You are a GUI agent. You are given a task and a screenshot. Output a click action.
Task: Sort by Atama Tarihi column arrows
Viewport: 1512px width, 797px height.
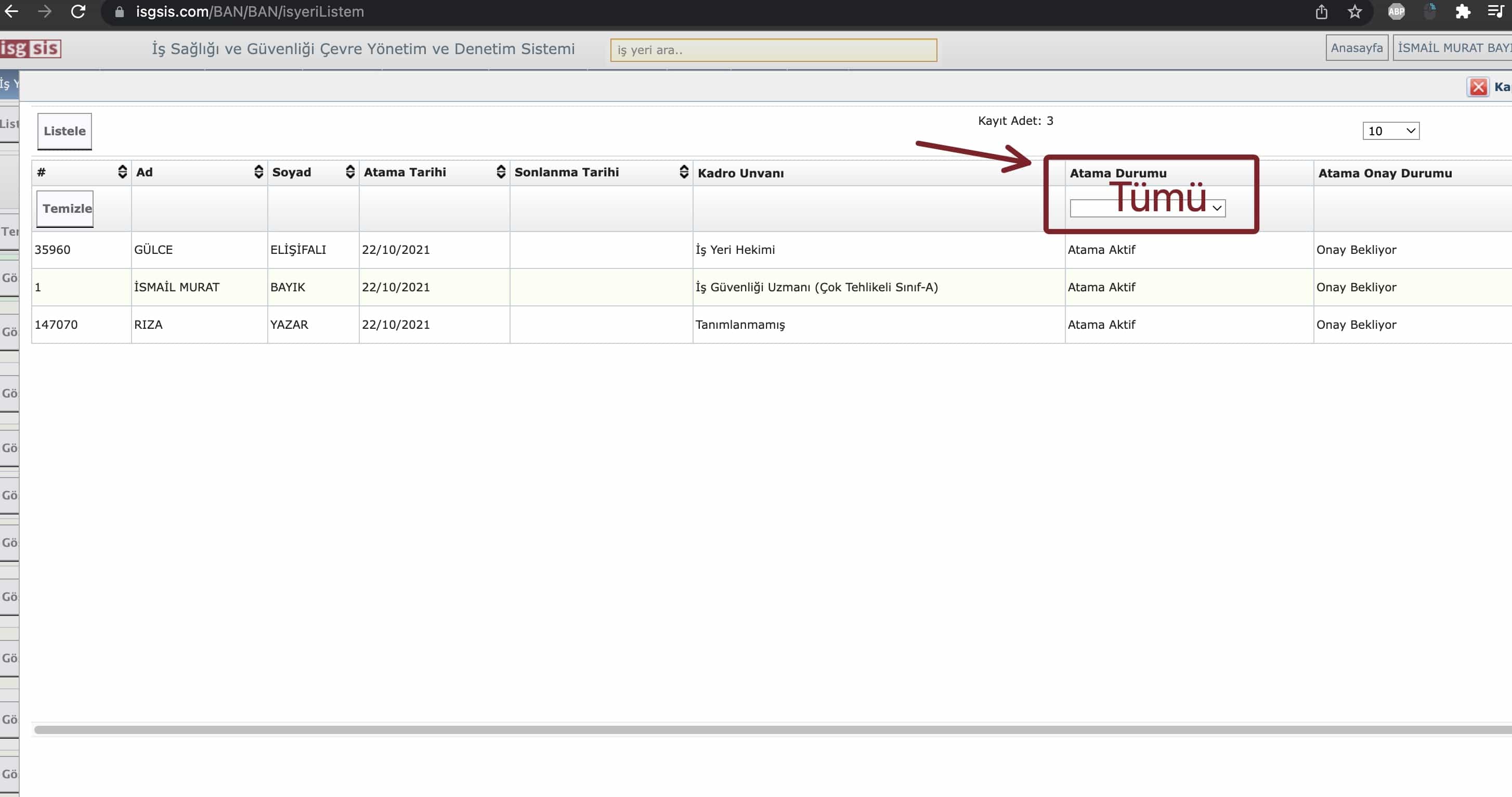501,172
